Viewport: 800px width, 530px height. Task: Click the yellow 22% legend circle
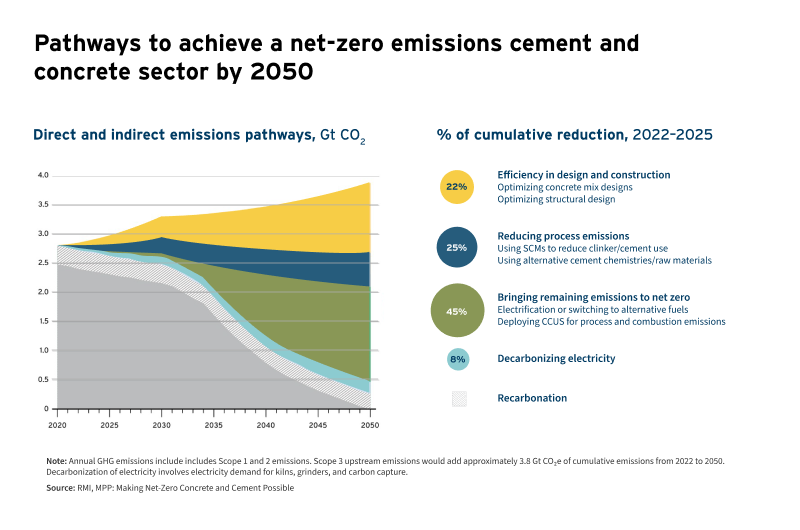click(456, 187)
